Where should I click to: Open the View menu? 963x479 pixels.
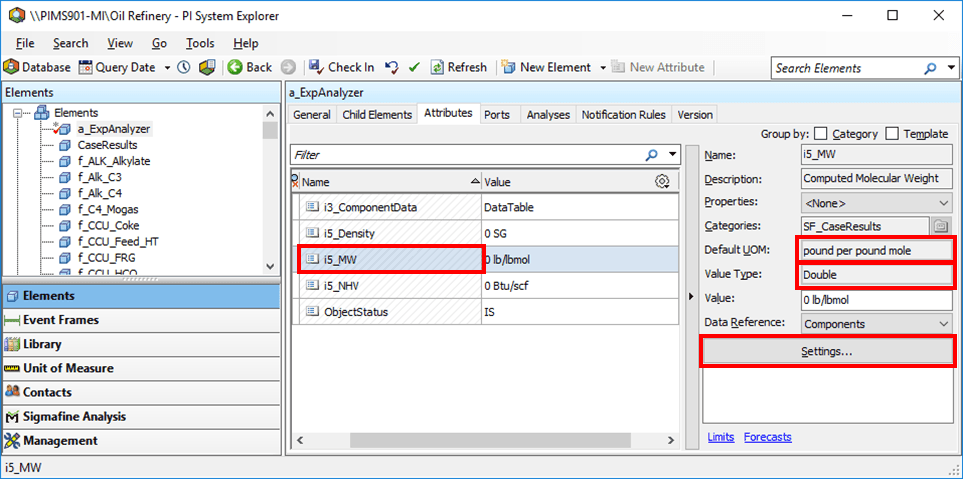pos(120,44)
